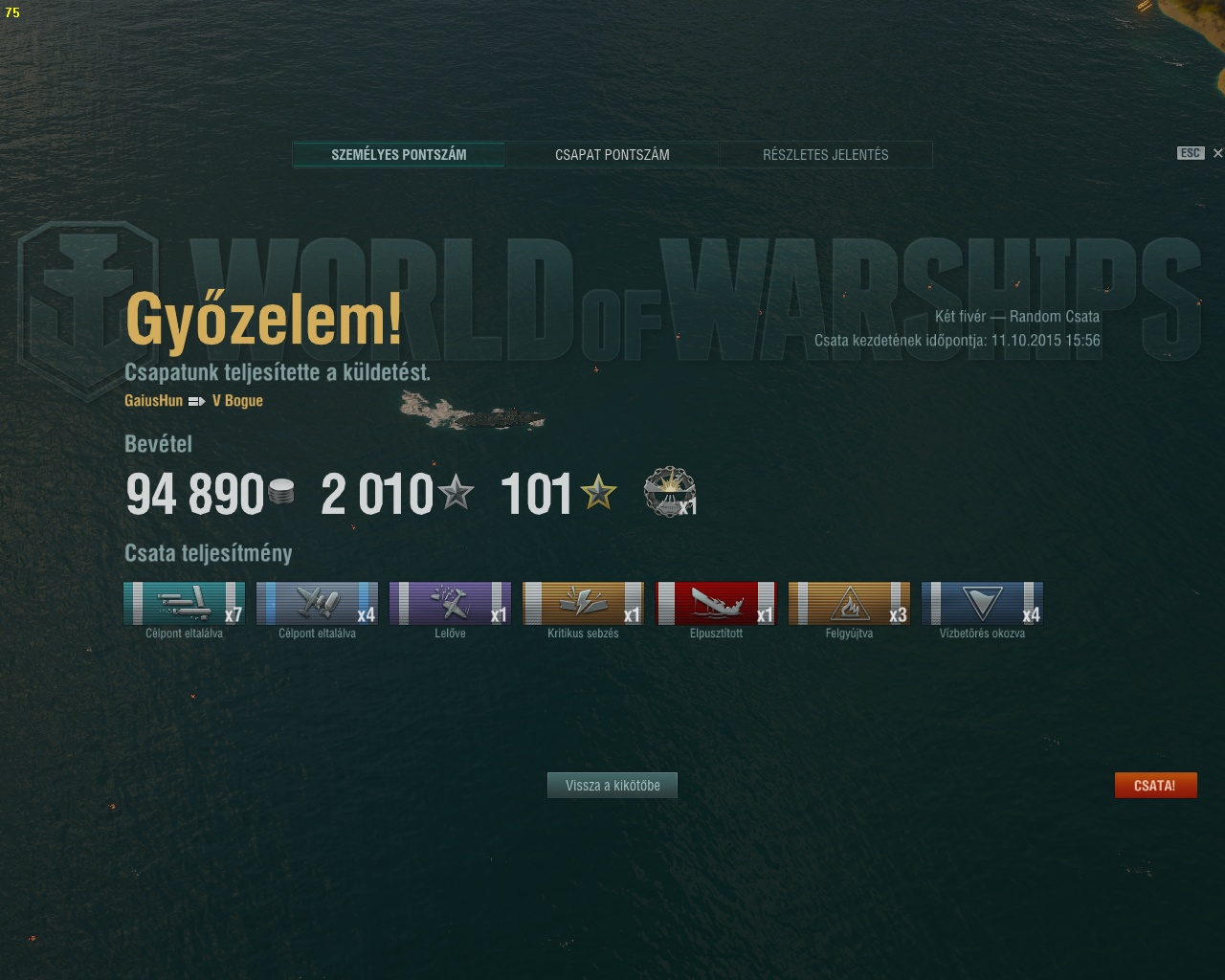The image size is (1225, 980).
Task: Open the Személyes pontszám tab
Action: [x=399, y=154]
